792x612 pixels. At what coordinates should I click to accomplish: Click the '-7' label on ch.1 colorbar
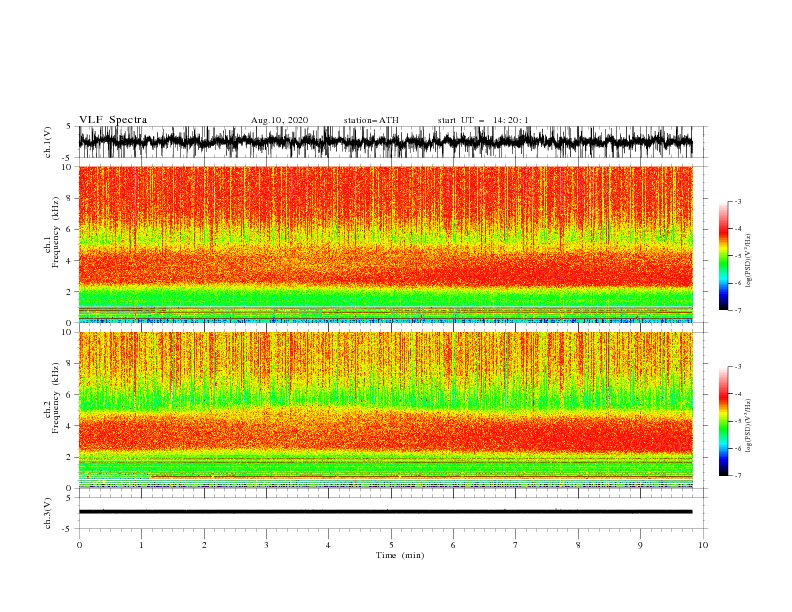(737, 310)
